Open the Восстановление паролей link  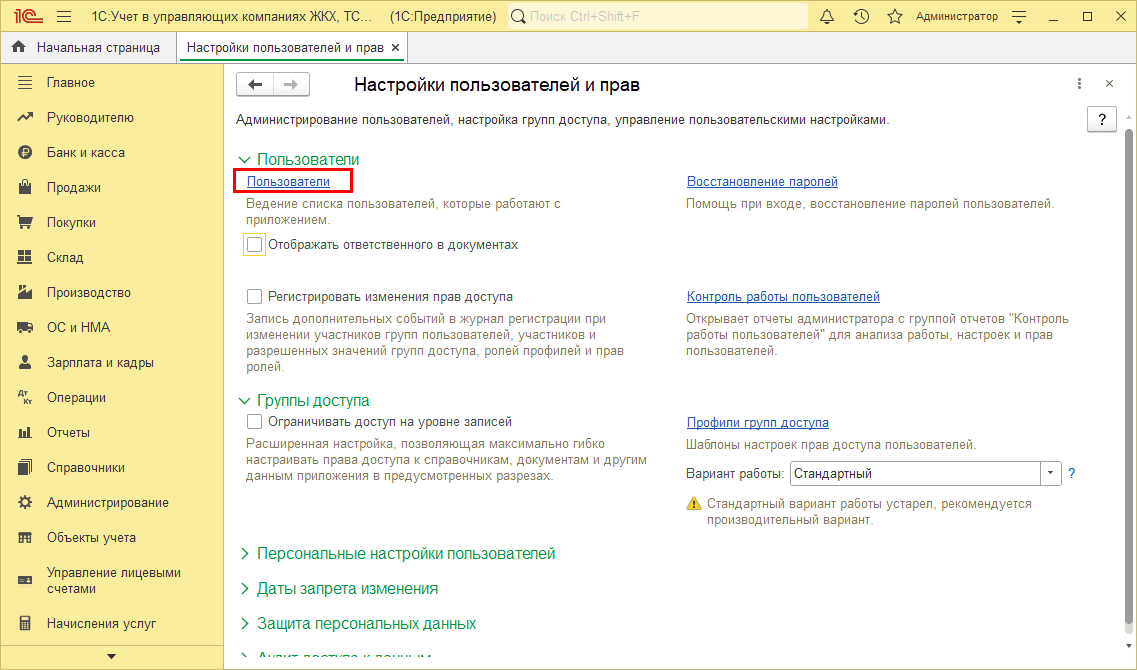tap(762, 182)
